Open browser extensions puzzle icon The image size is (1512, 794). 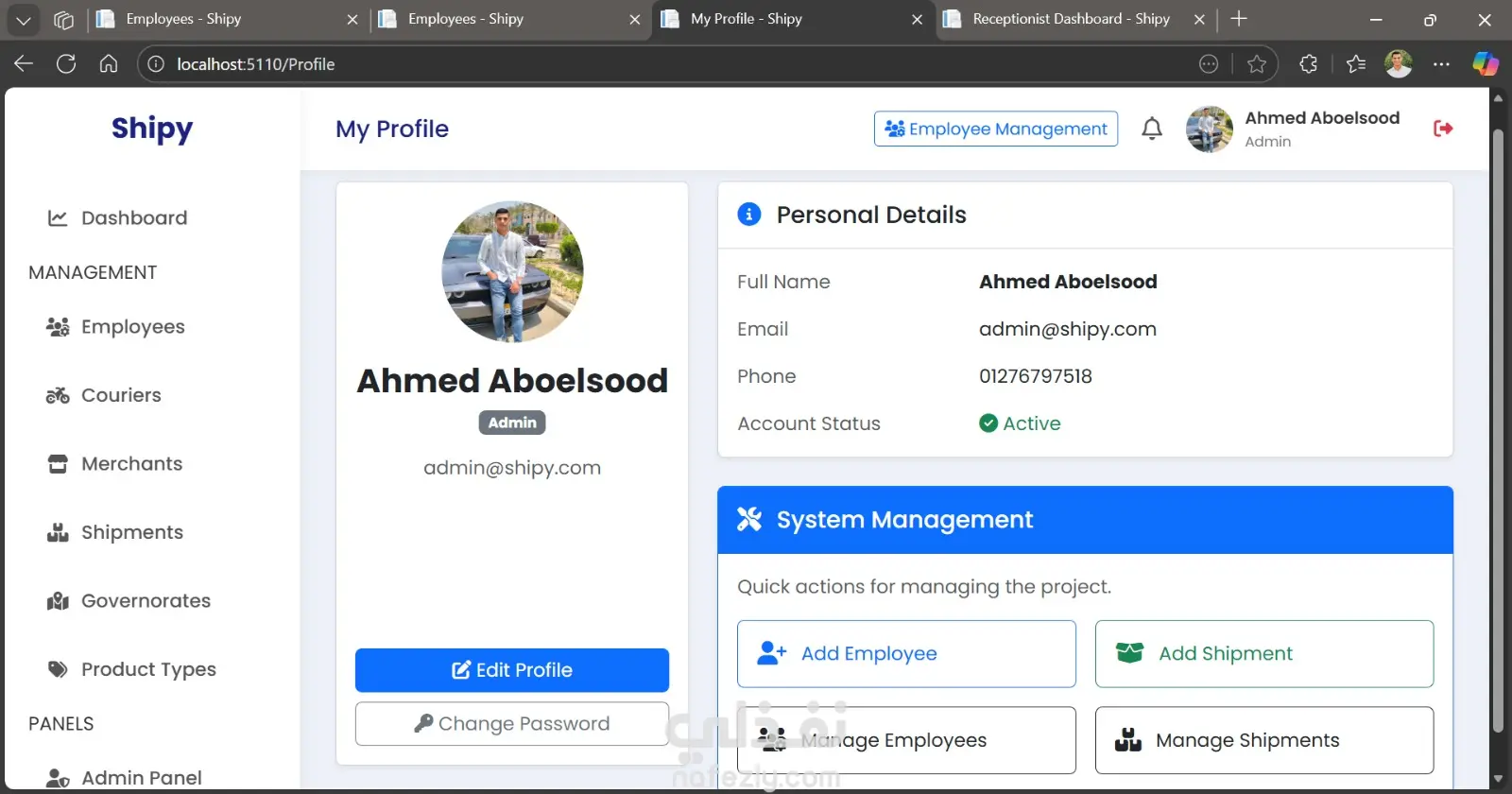(x=1308, y=64)
